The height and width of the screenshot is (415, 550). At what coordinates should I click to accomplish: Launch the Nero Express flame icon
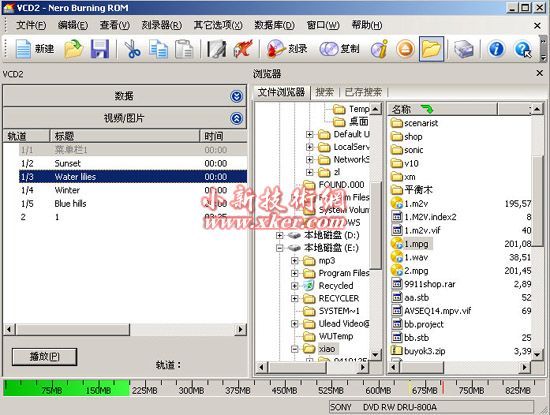[x=243, y=49]
